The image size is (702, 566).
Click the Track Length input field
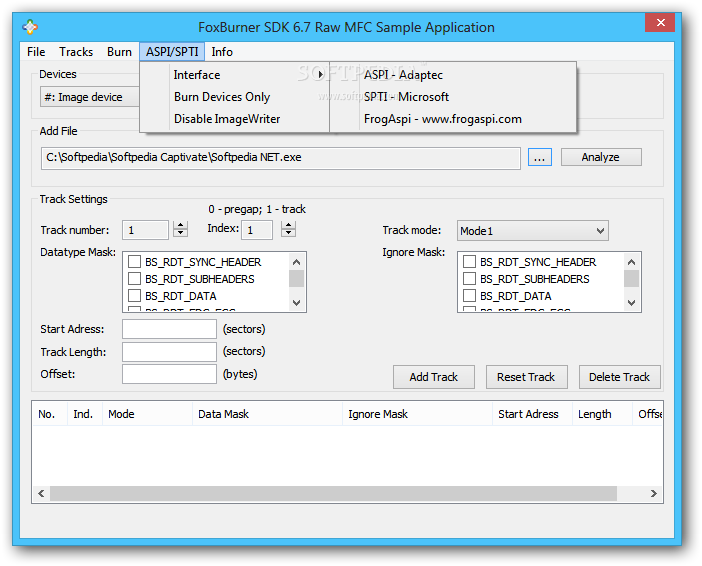pyautogui.click(x=169, y=352)
